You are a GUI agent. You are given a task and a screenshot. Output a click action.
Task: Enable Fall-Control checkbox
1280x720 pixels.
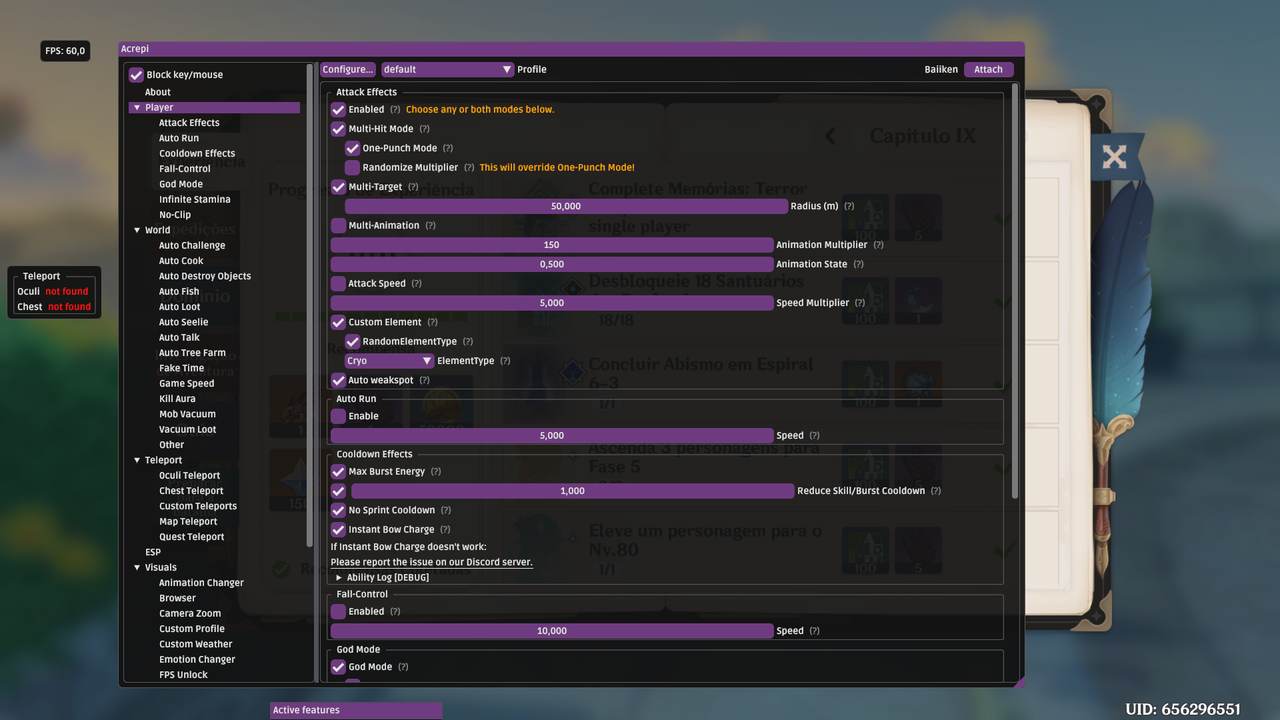(x=338, y=611)
